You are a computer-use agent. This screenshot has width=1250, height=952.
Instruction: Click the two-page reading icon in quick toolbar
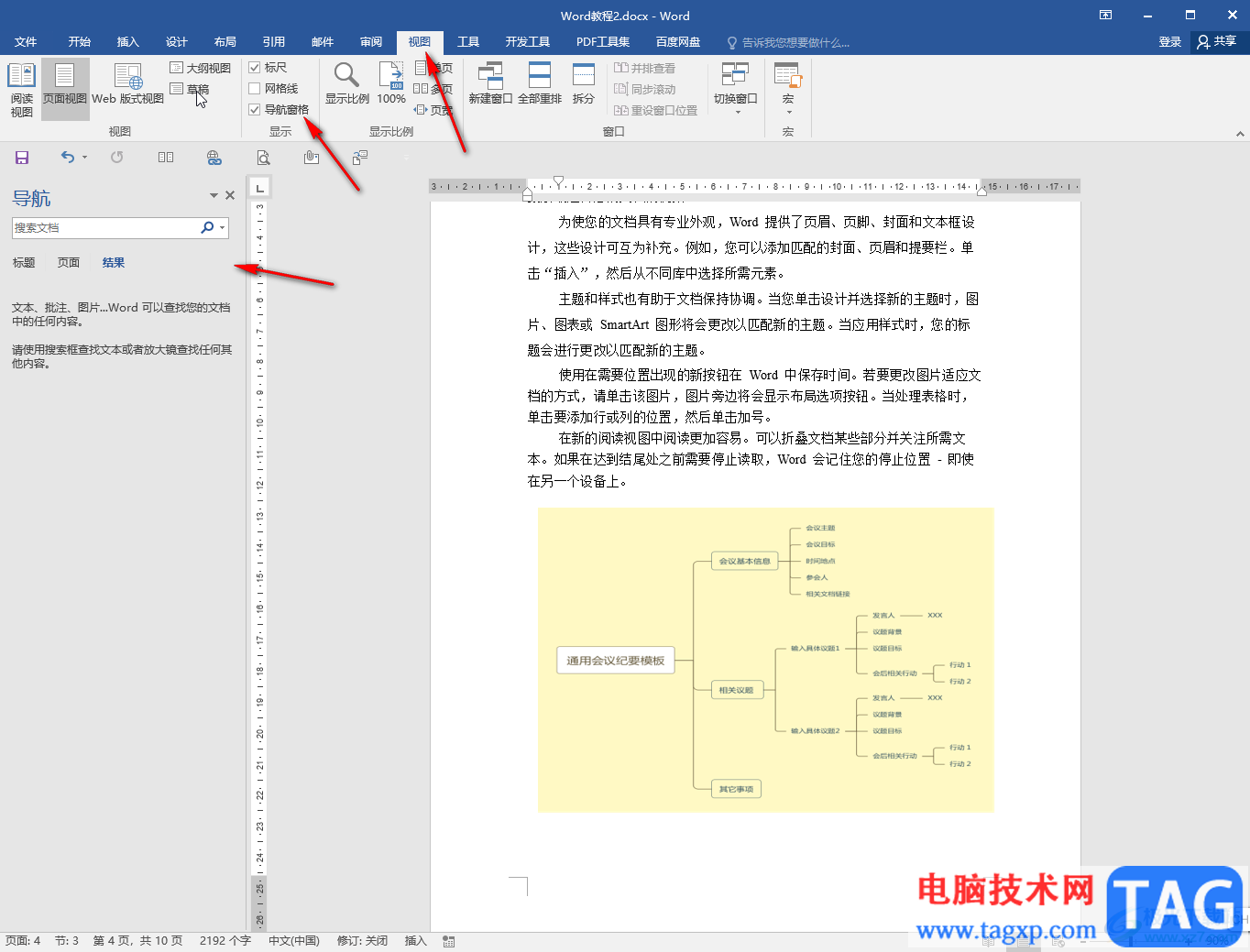[x=166, y=158]
